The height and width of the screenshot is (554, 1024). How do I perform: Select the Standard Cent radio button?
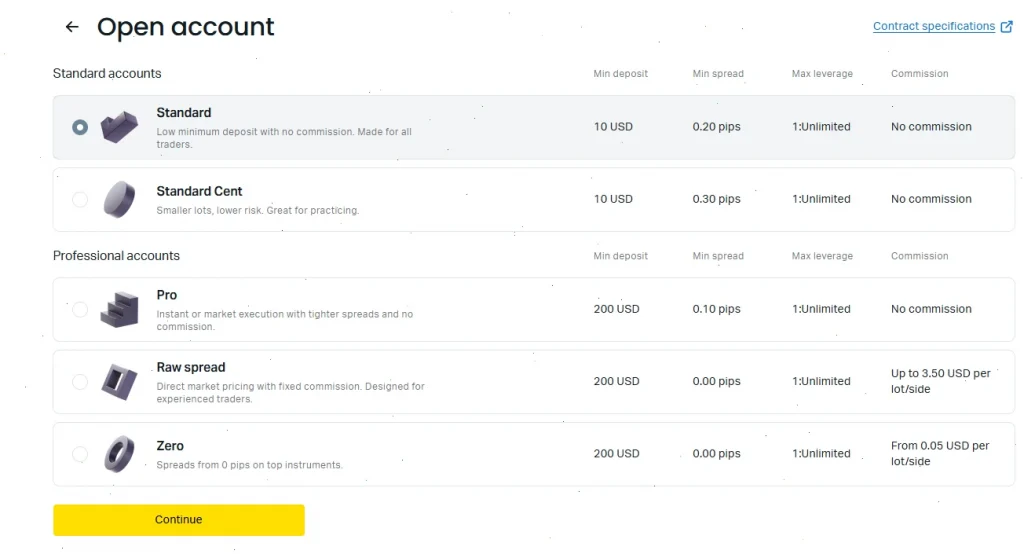click(x=80, y=199)
